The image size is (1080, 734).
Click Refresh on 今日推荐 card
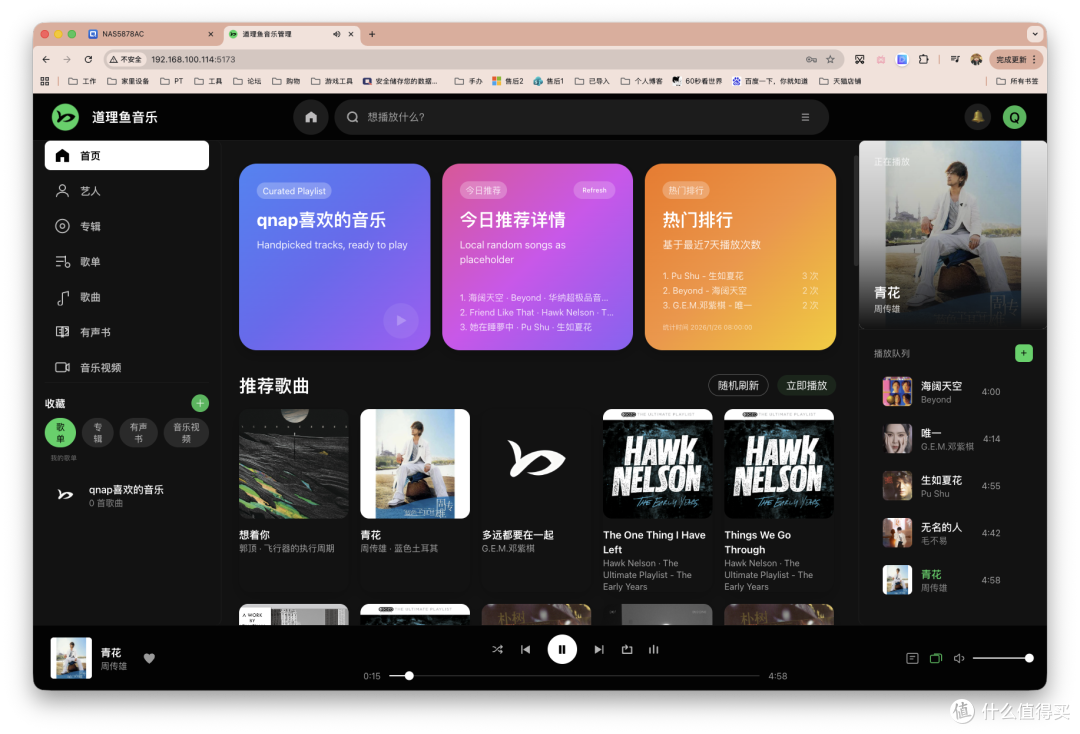[x=594, y=191]
